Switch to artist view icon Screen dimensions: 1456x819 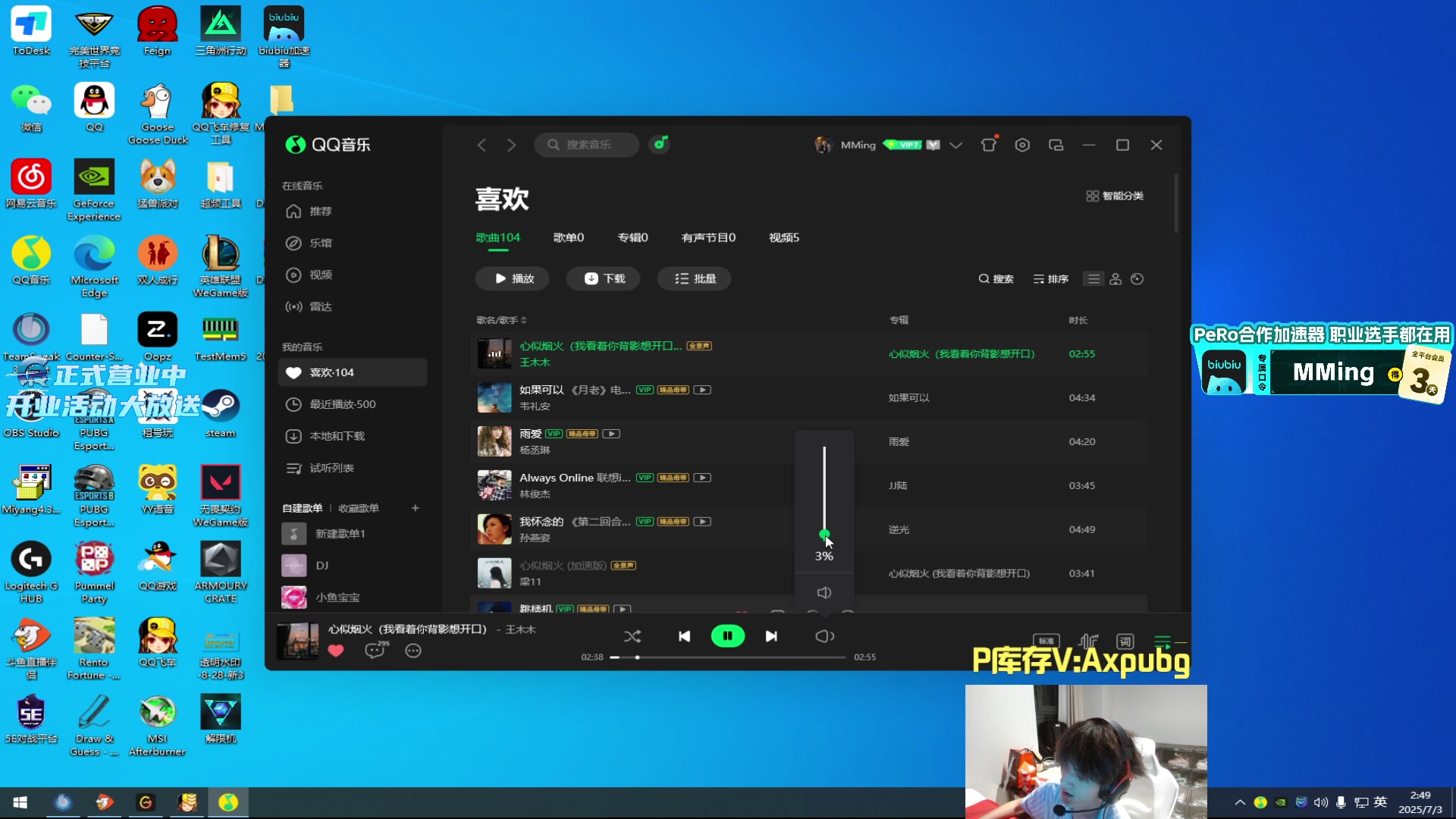[x=1116, y=279]
